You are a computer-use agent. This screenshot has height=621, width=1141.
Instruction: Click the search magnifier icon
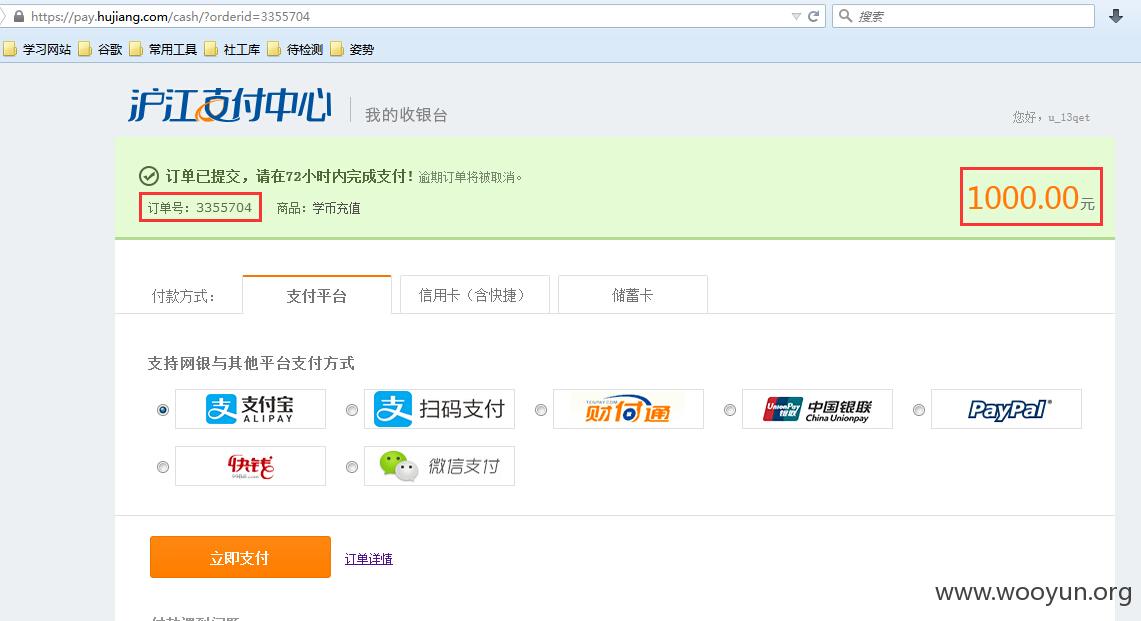(845, 16)
